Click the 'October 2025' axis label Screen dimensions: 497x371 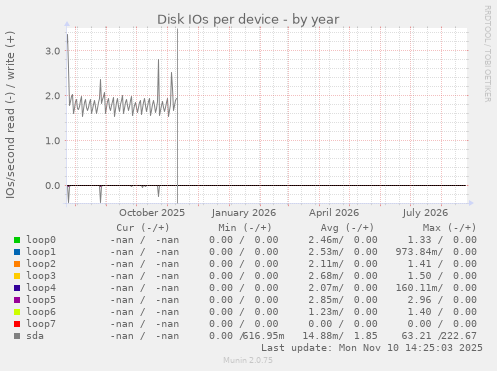(x=152, y=213)
